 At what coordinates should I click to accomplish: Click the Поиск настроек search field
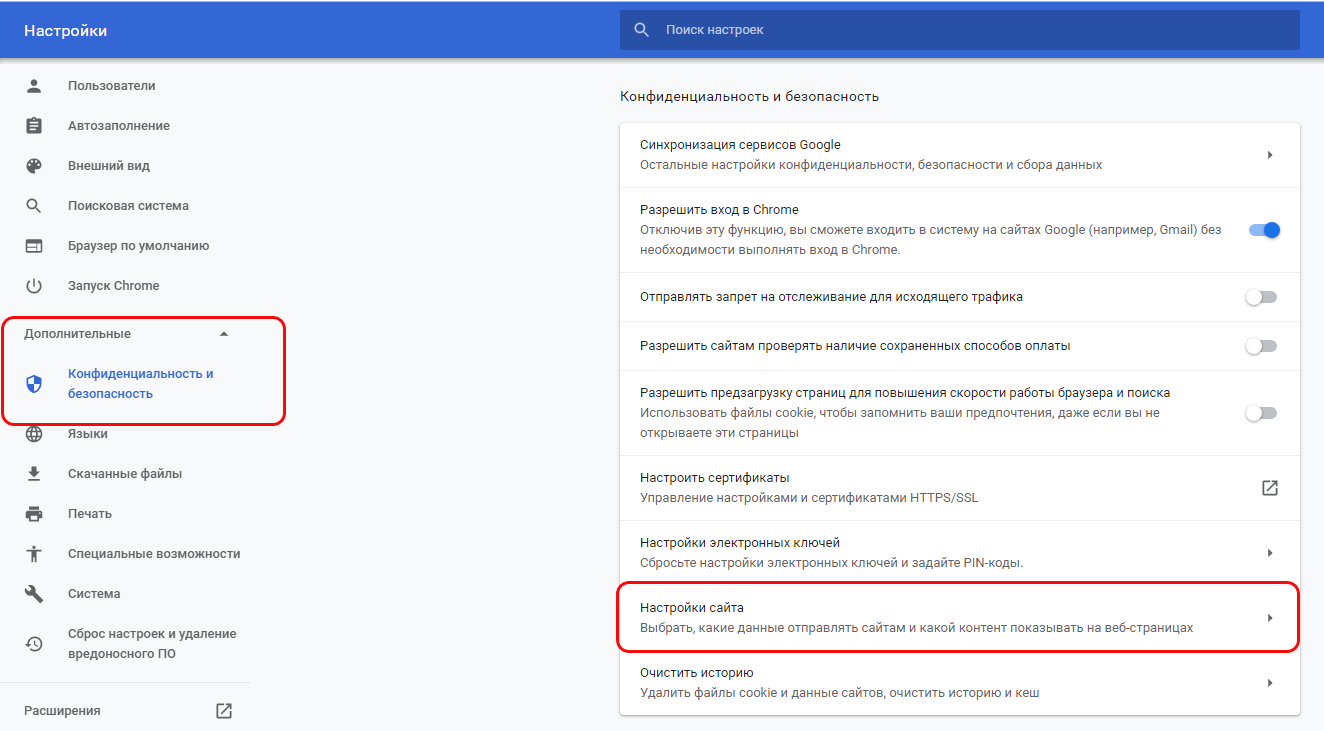960,30
